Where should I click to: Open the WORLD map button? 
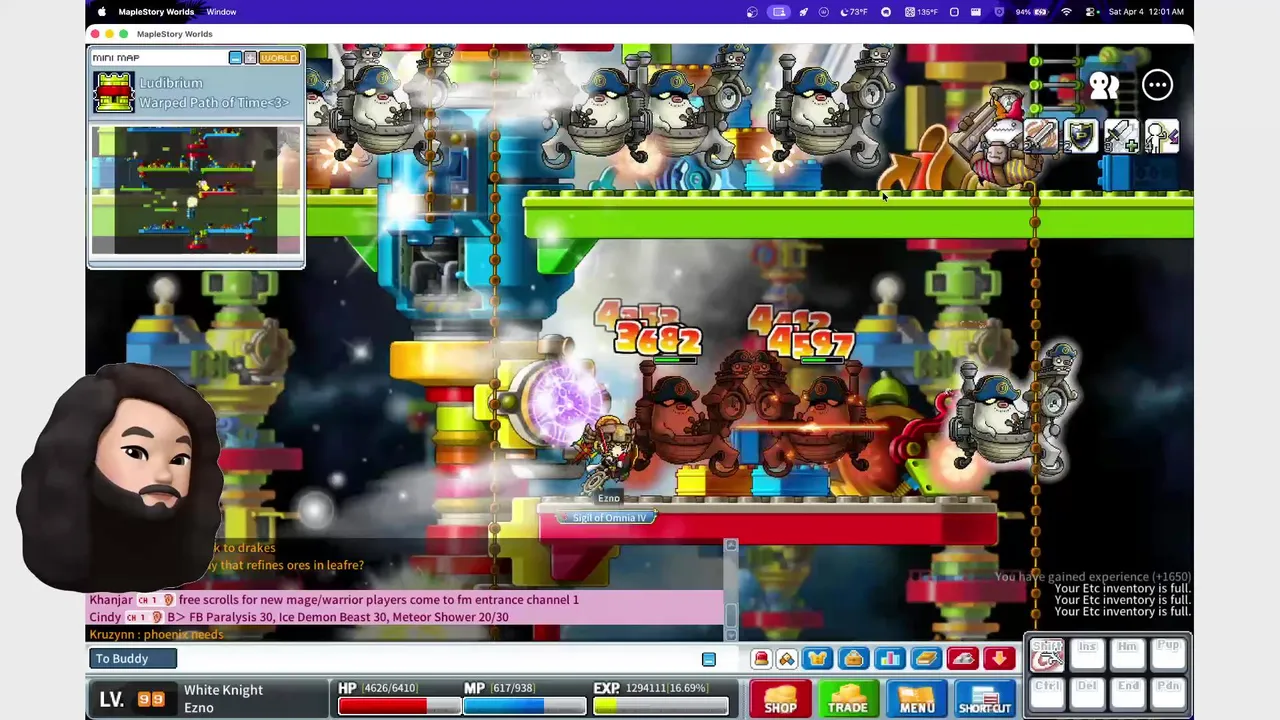tap(279, 58)
